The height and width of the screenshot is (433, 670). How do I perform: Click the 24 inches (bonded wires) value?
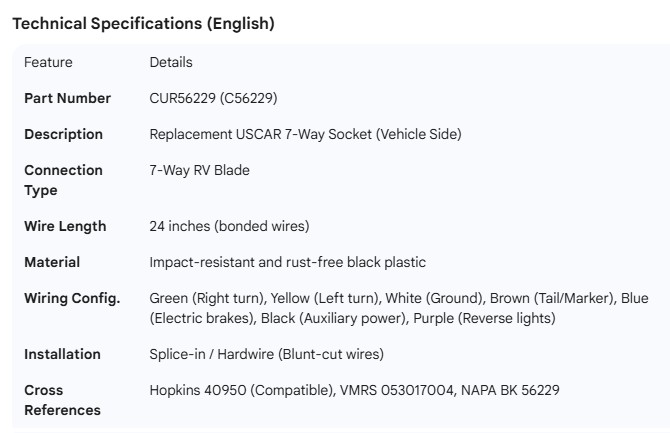pos(229,226)
